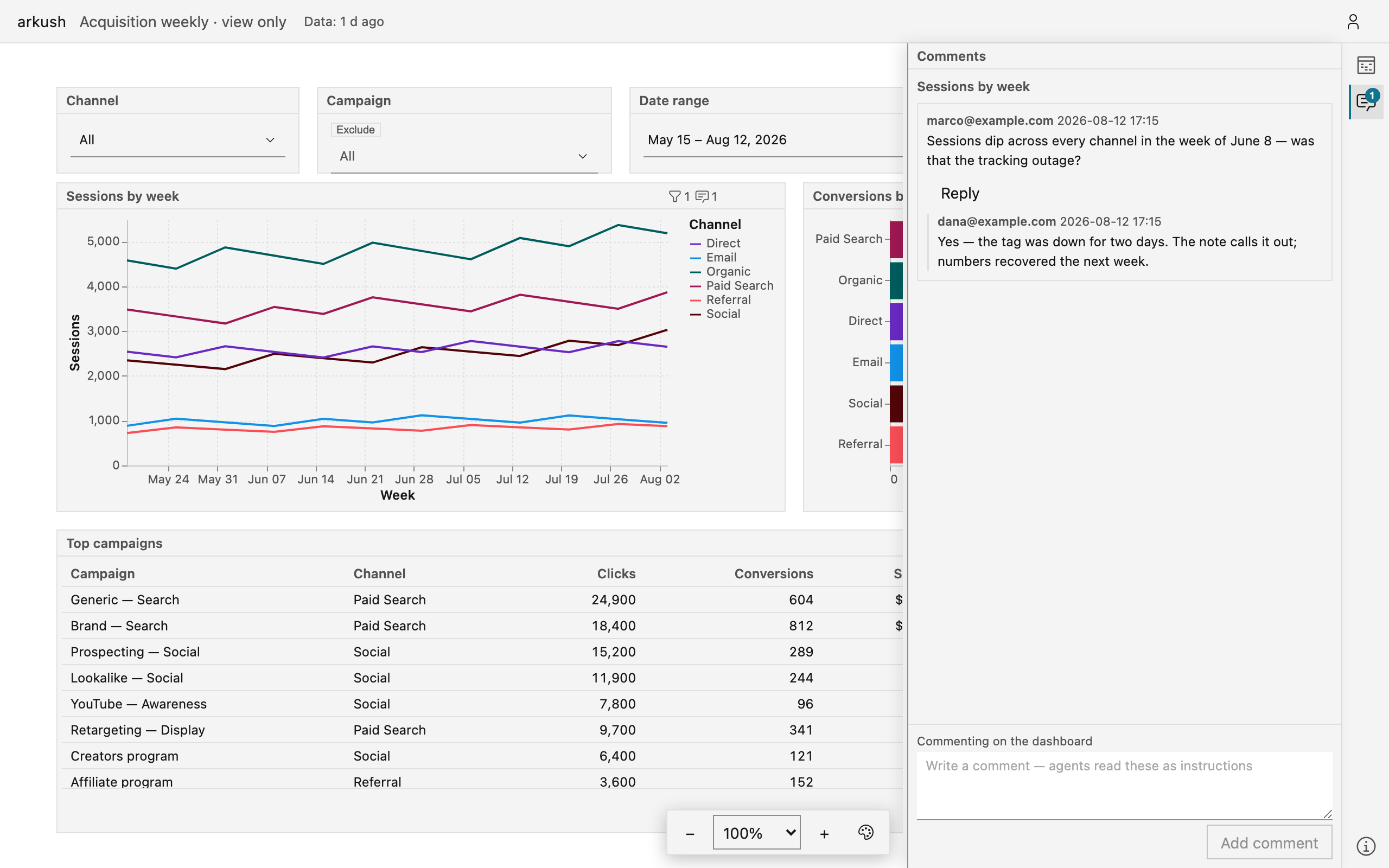The height and width of the screenshot is (868, 1389).
Task: Click the Email legend color swatch
Action: [695, 258]
